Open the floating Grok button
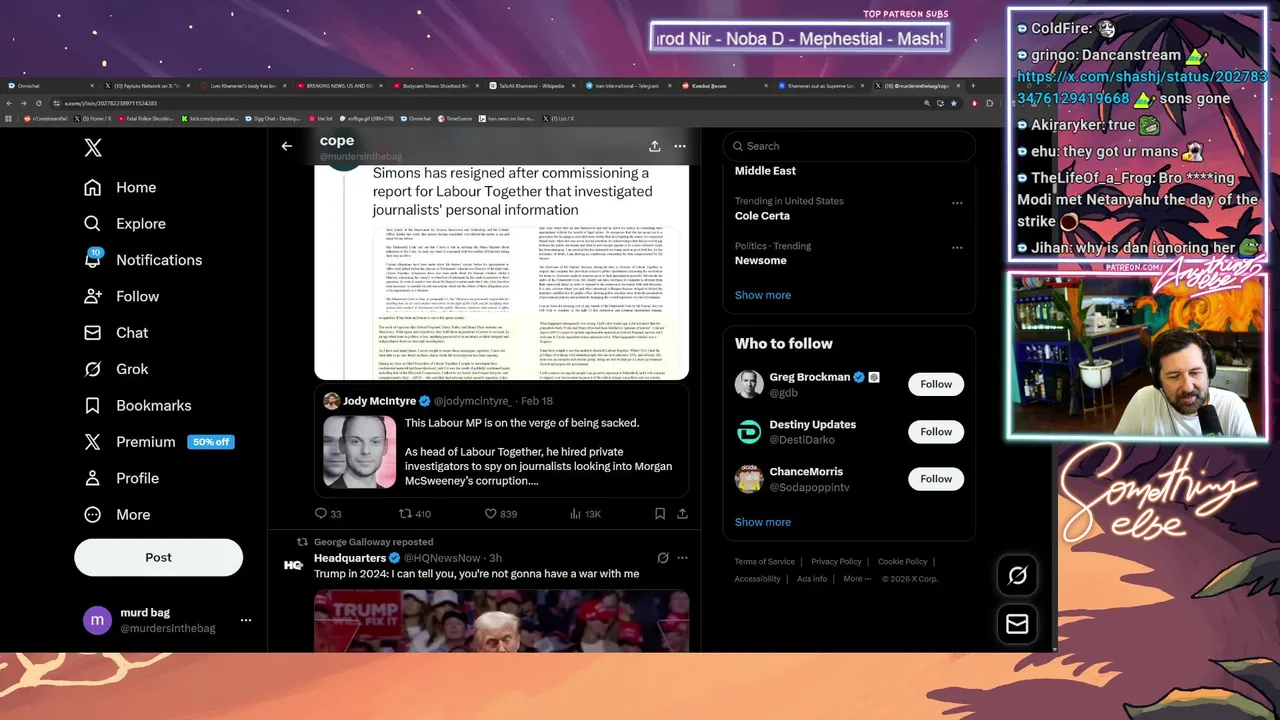This screenshot has height=720, width=1280. point(1017,575)
